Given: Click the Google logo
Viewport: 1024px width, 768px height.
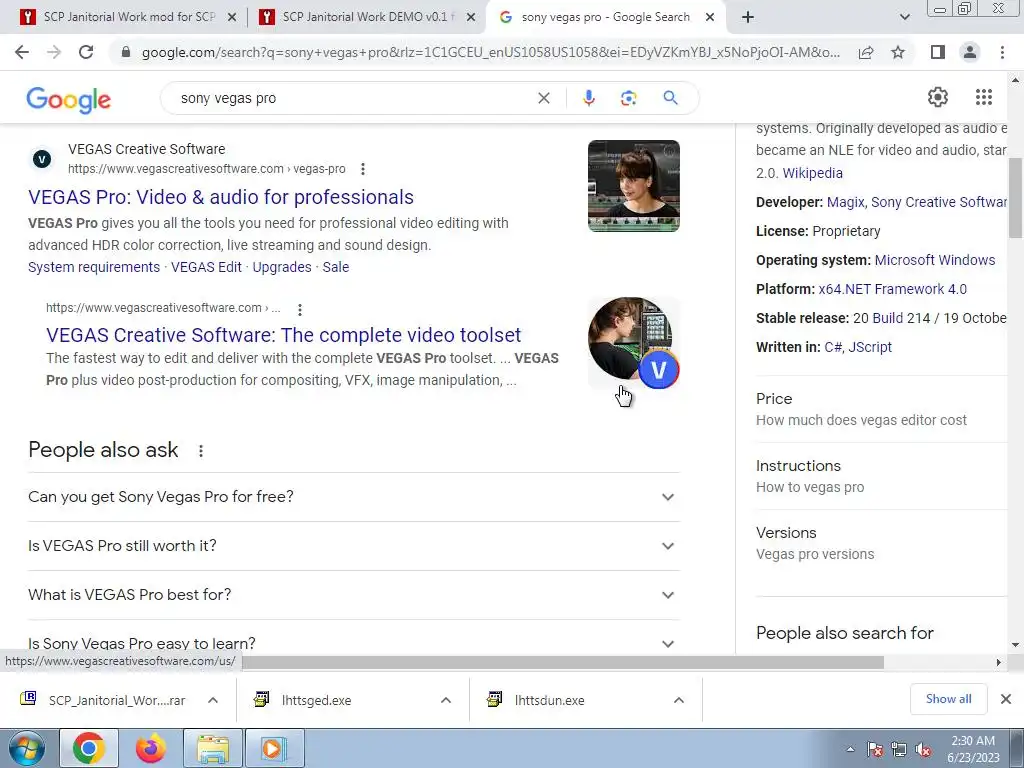Looking at the screenshot, I should click(x=69, y=99).
